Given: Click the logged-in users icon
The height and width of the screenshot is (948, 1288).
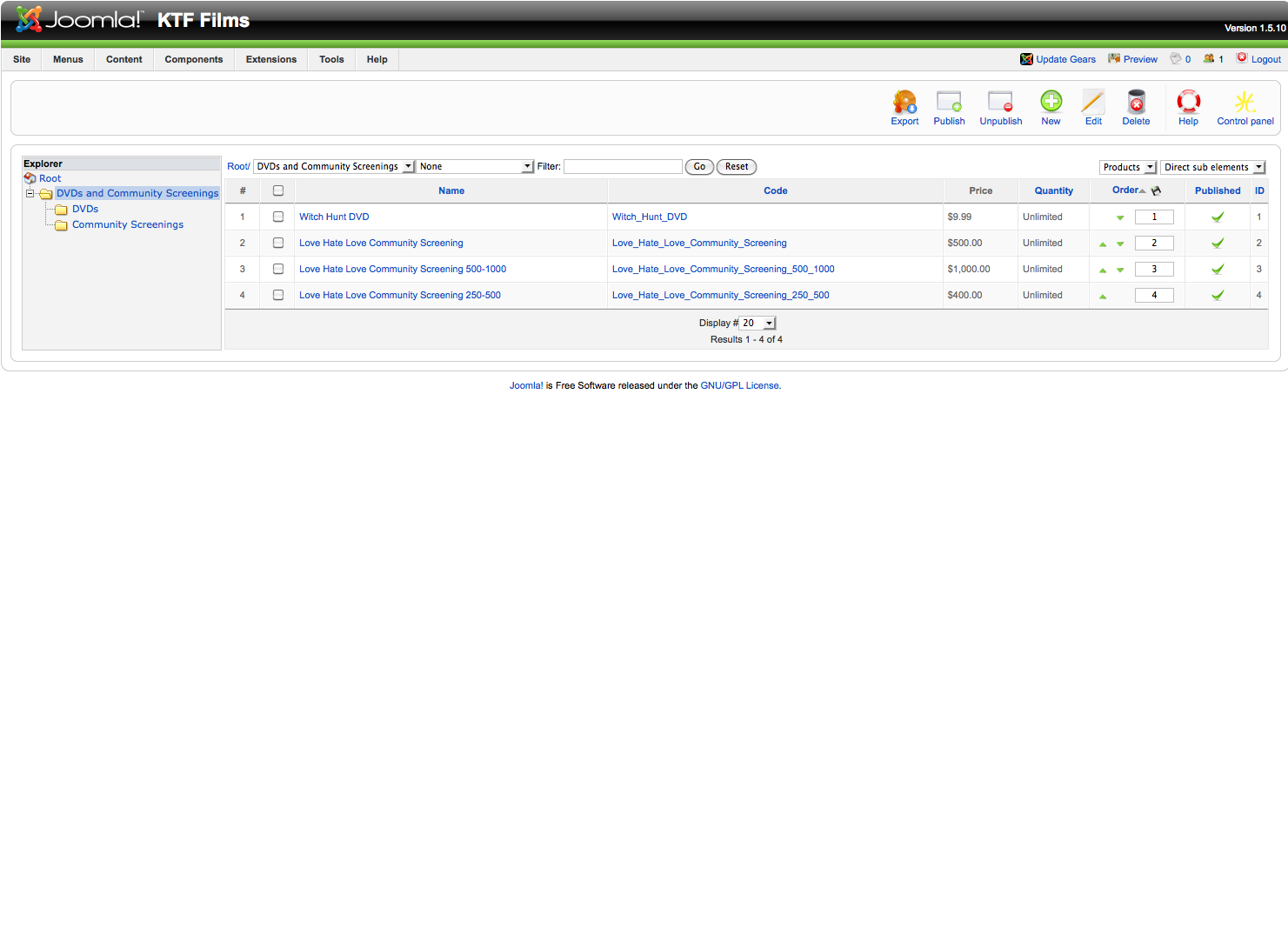Looking at the screenshot, I should (1209, 58).
